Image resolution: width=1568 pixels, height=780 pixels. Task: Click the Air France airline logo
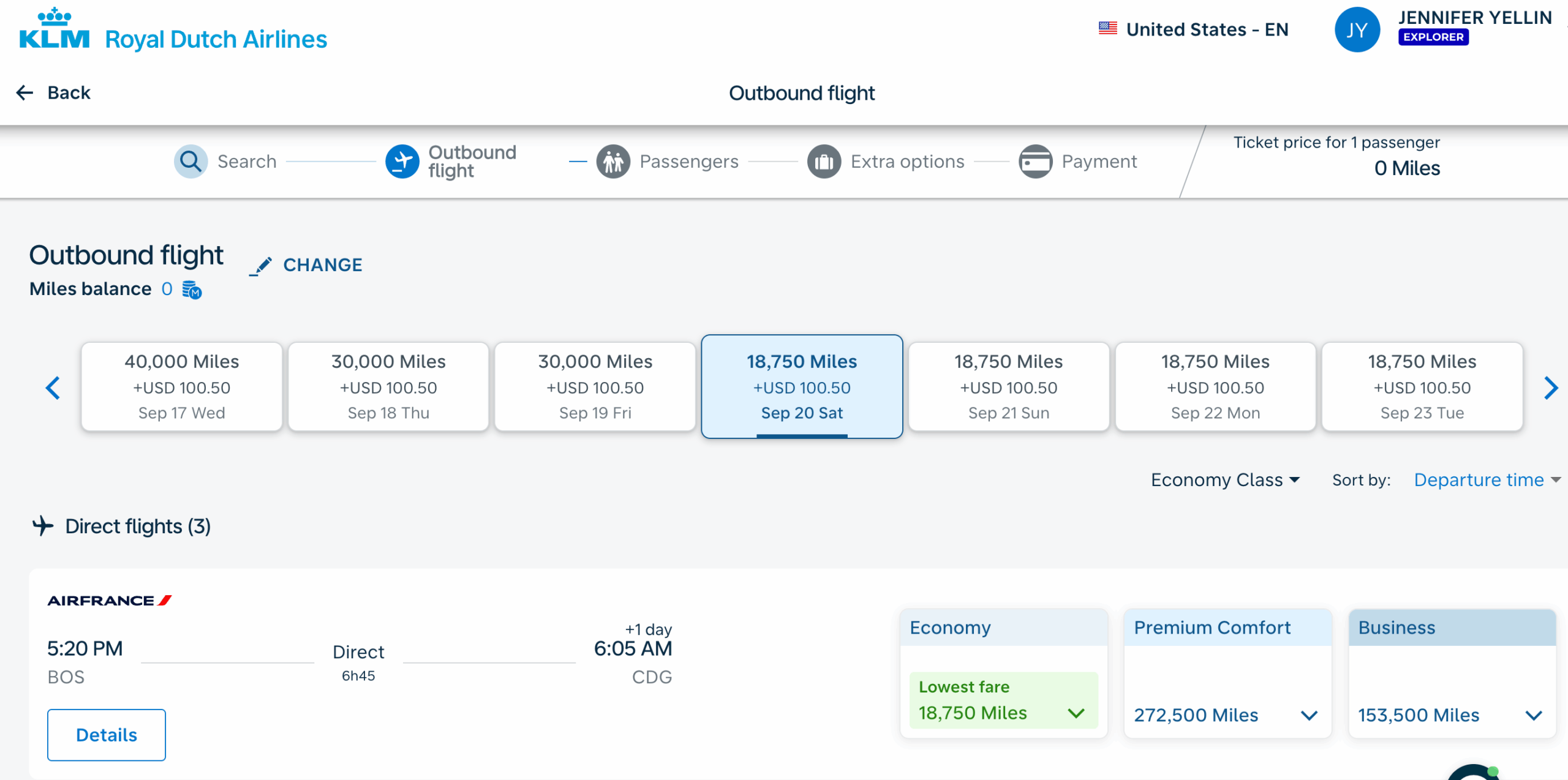(109, 600)
